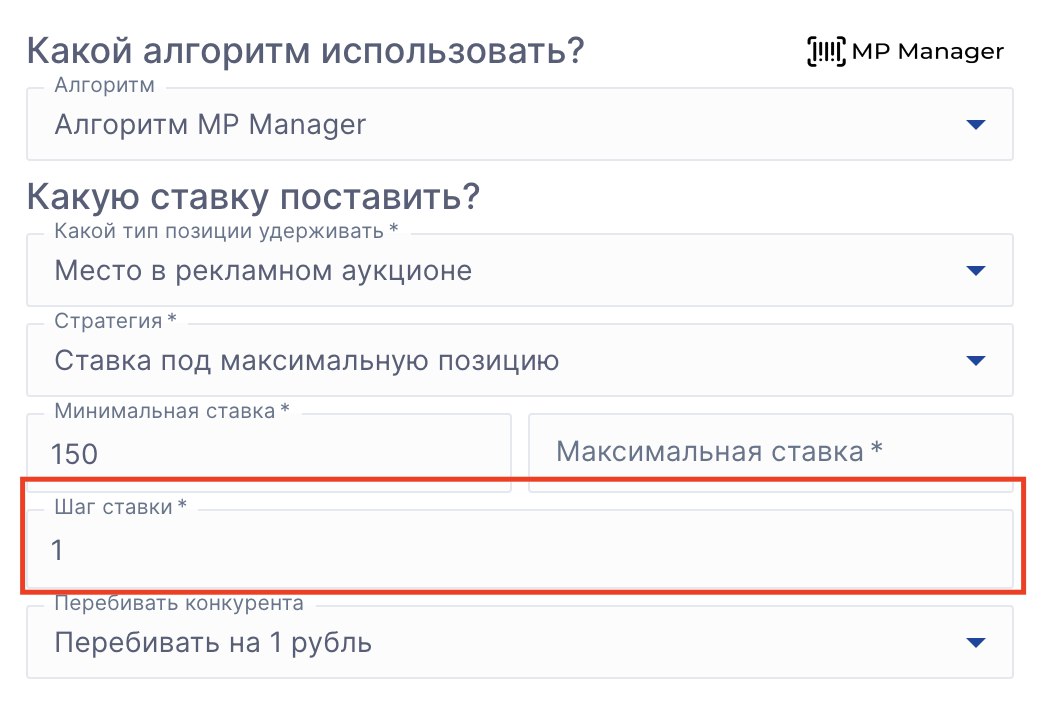This screenshot has width=1042, height=714.
Task: Click the MP Manager barcode logo icon
Action: click(825, 51)
